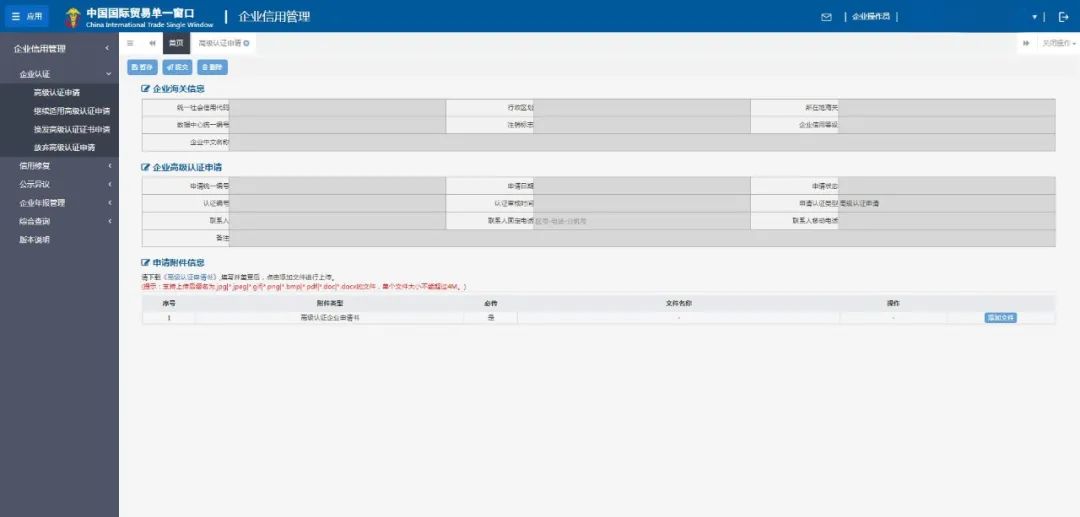
Task: Click the logout icon at top right
Action: tap(1063, 17)
